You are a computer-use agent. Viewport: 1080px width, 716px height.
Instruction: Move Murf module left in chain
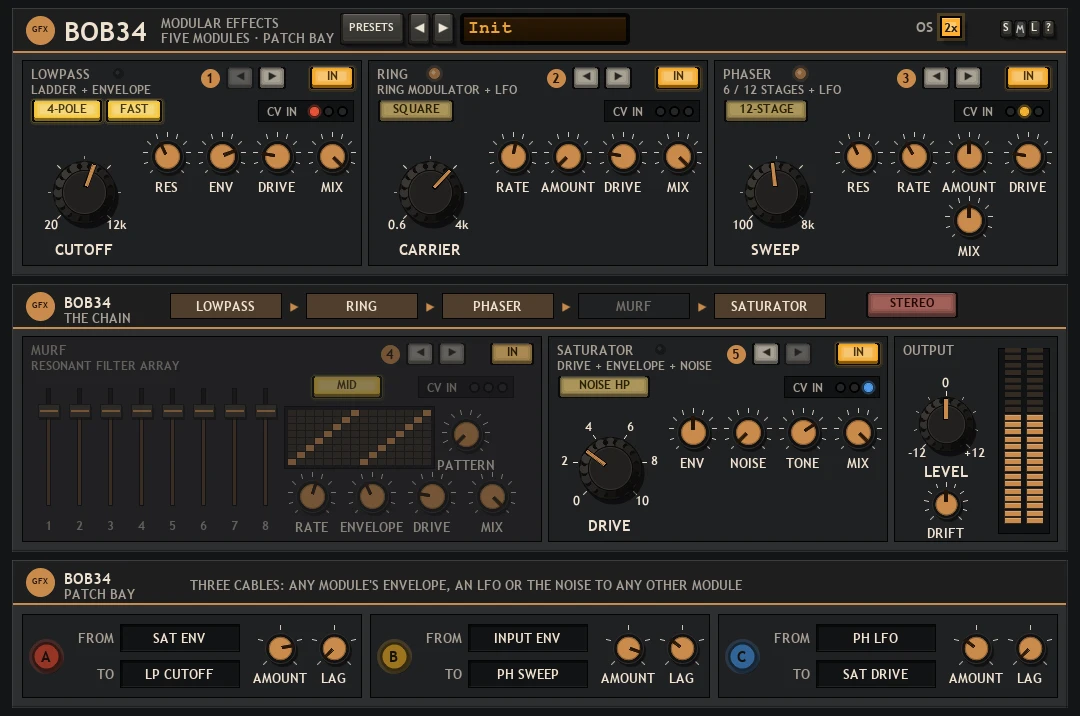click(420, 353)
